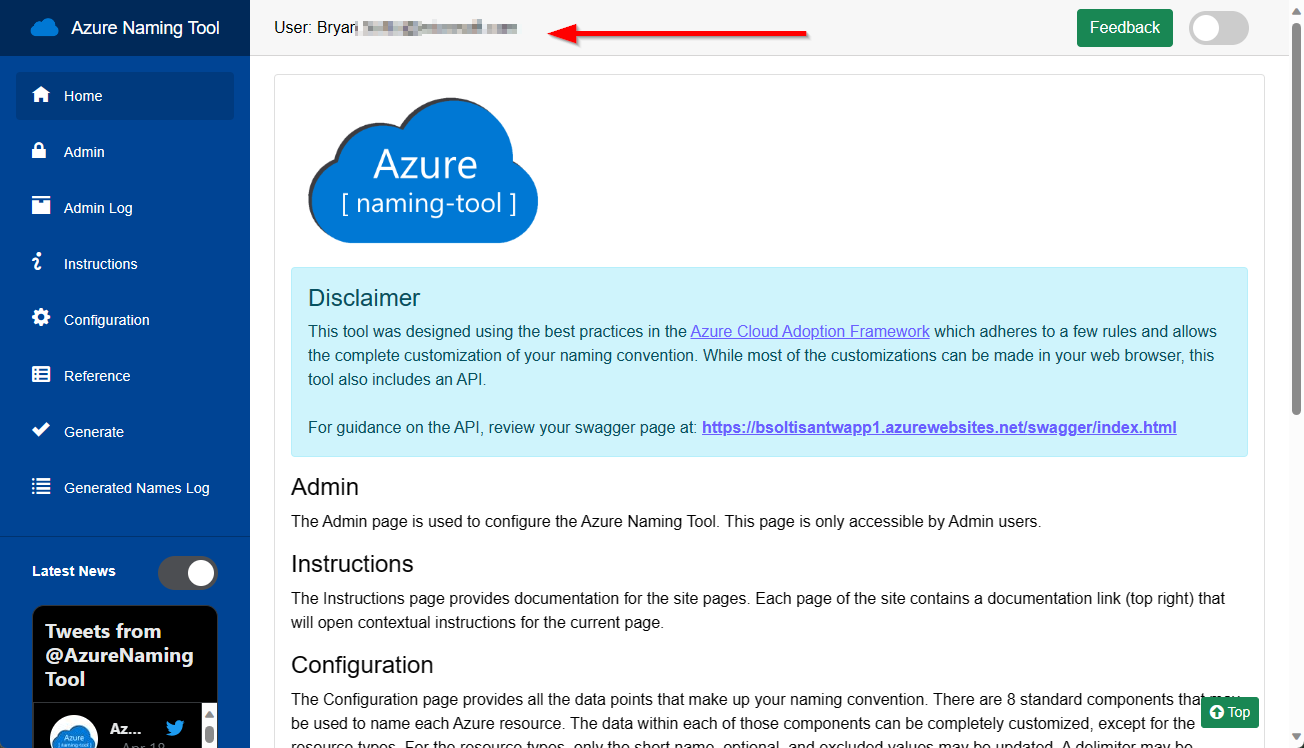Click the Configuration gear icon
Screen dimensions: 1304x748
click(41, 318)
